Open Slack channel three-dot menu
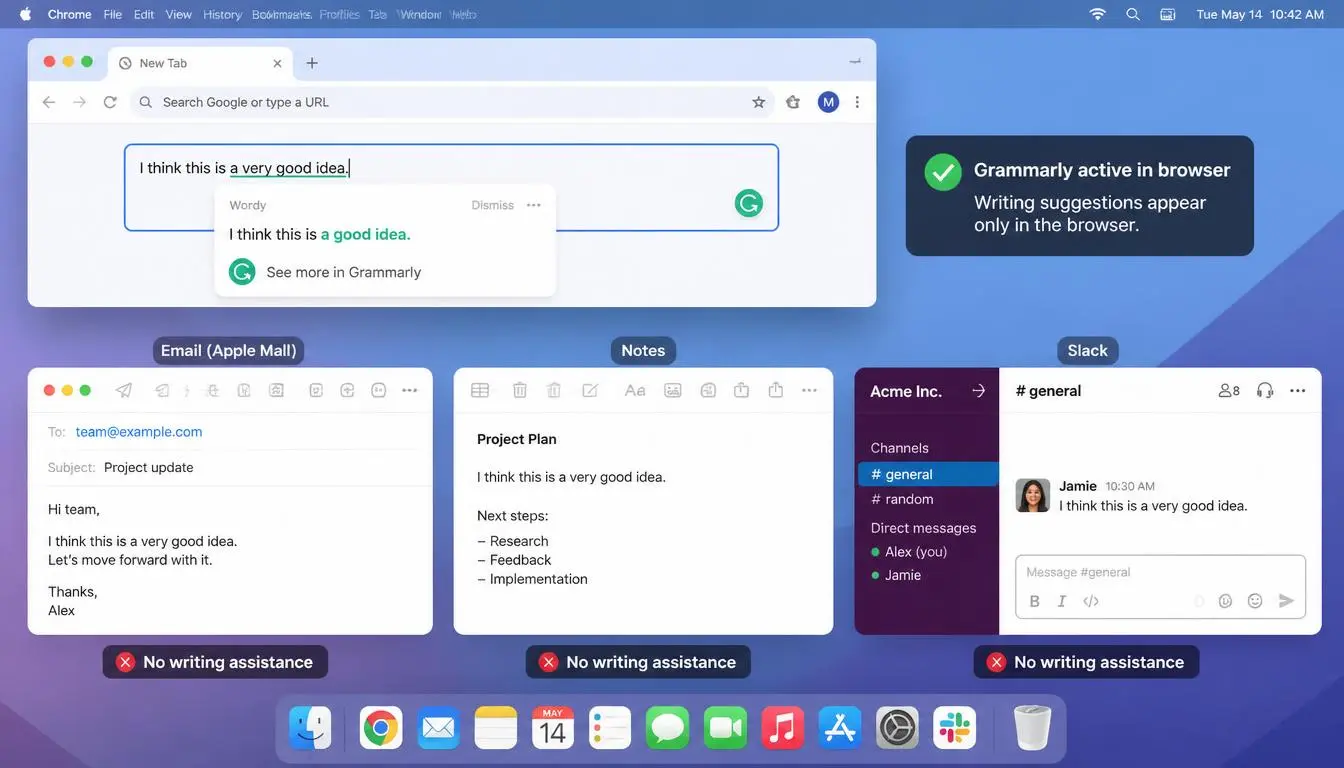 (1298, 391)
